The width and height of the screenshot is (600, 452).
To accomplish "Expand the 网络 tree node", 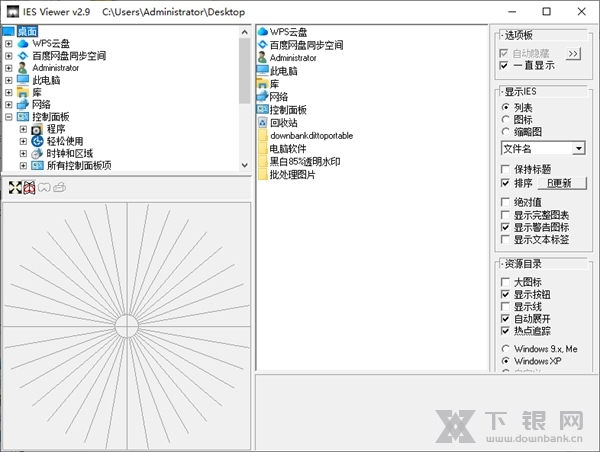I will (9, 104).
